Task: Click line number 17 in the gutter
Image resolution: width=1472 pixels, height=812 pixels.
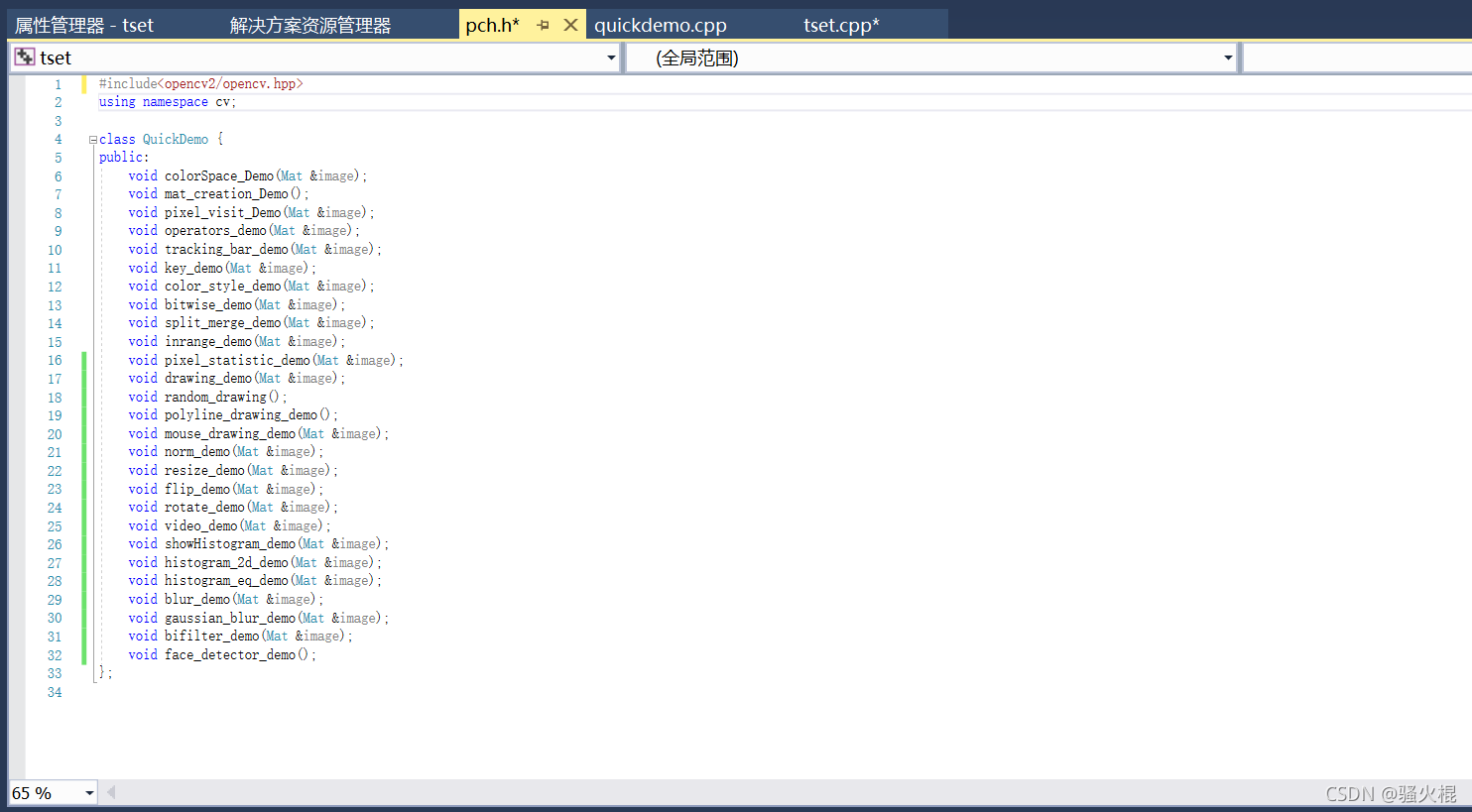Action: [55, 379]
